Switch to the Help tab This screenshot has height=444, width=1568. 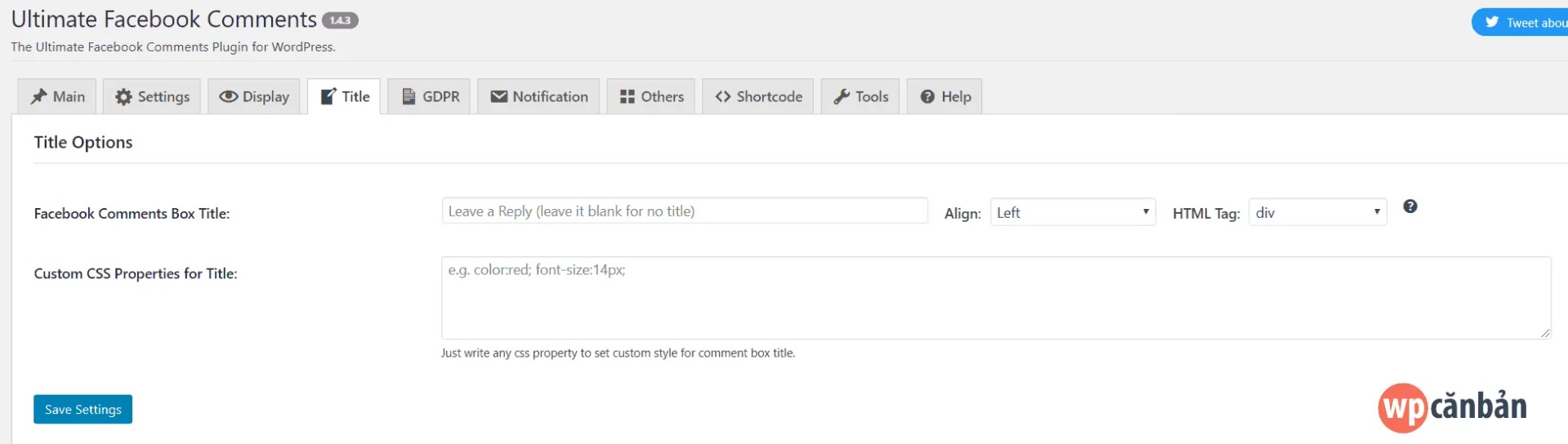[945, 97]
